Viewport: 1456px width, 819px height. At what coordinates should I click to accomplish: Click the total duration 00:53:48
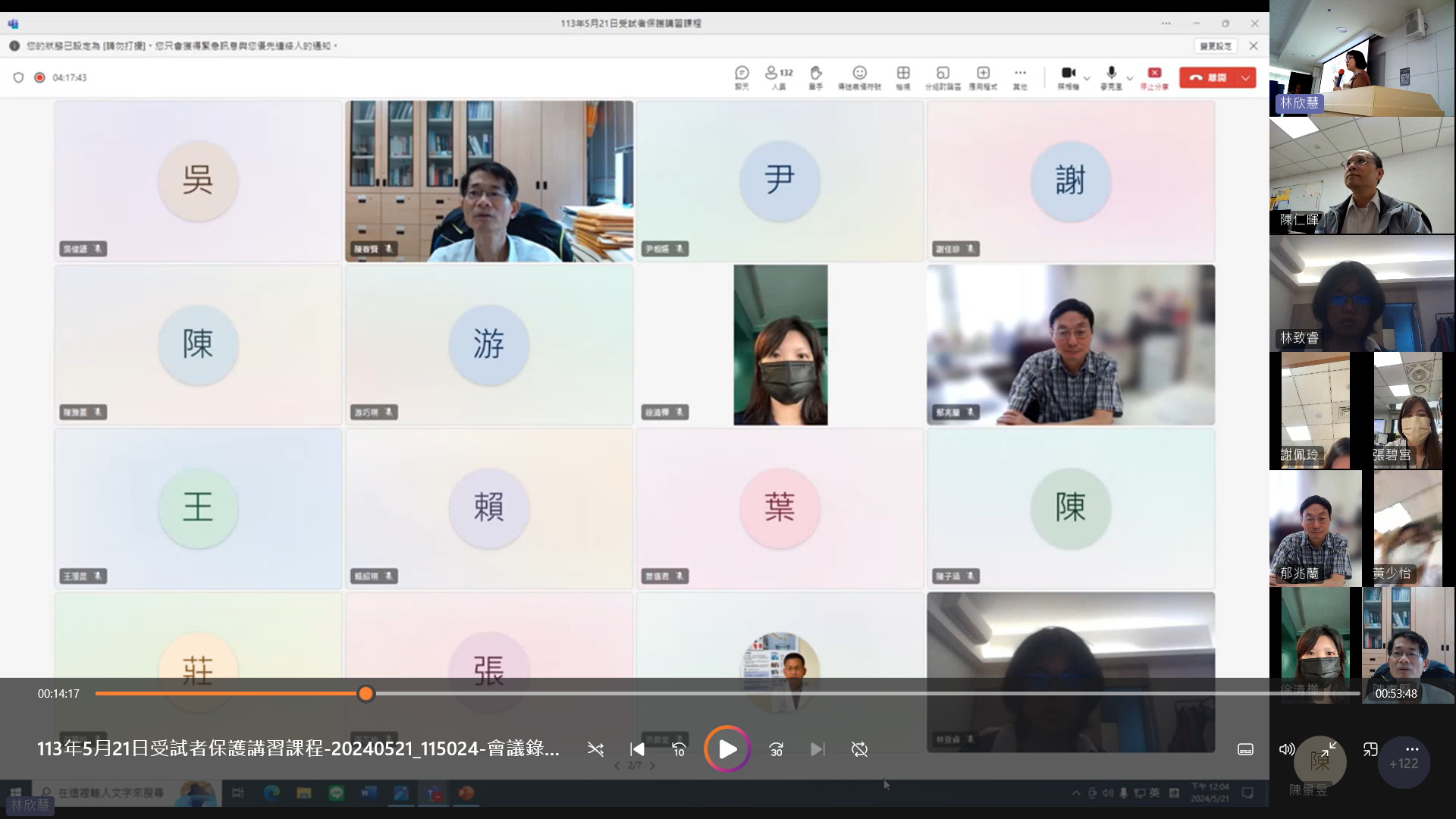tap(1396, 693)
